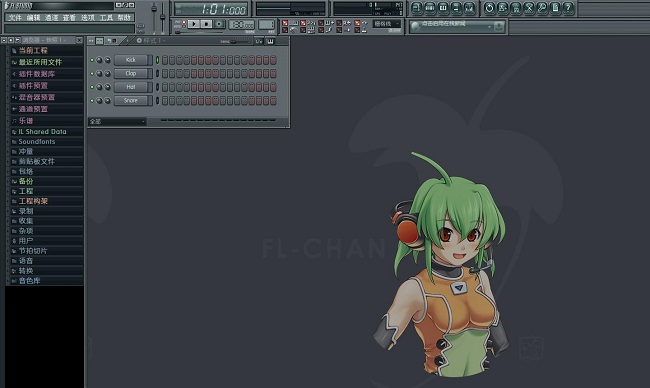This screenshot has width=650, height=388.
Task: Open the 通道 menu
Action: pos(51,17)
